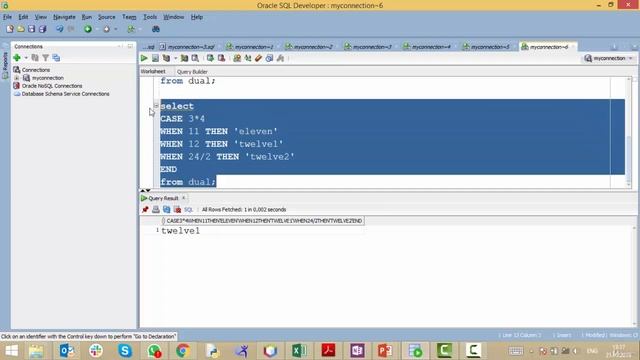Click the green plus New Connection icon
Image resolution: width=640 pixels, height=360 pixels.
tap(17, 58)
